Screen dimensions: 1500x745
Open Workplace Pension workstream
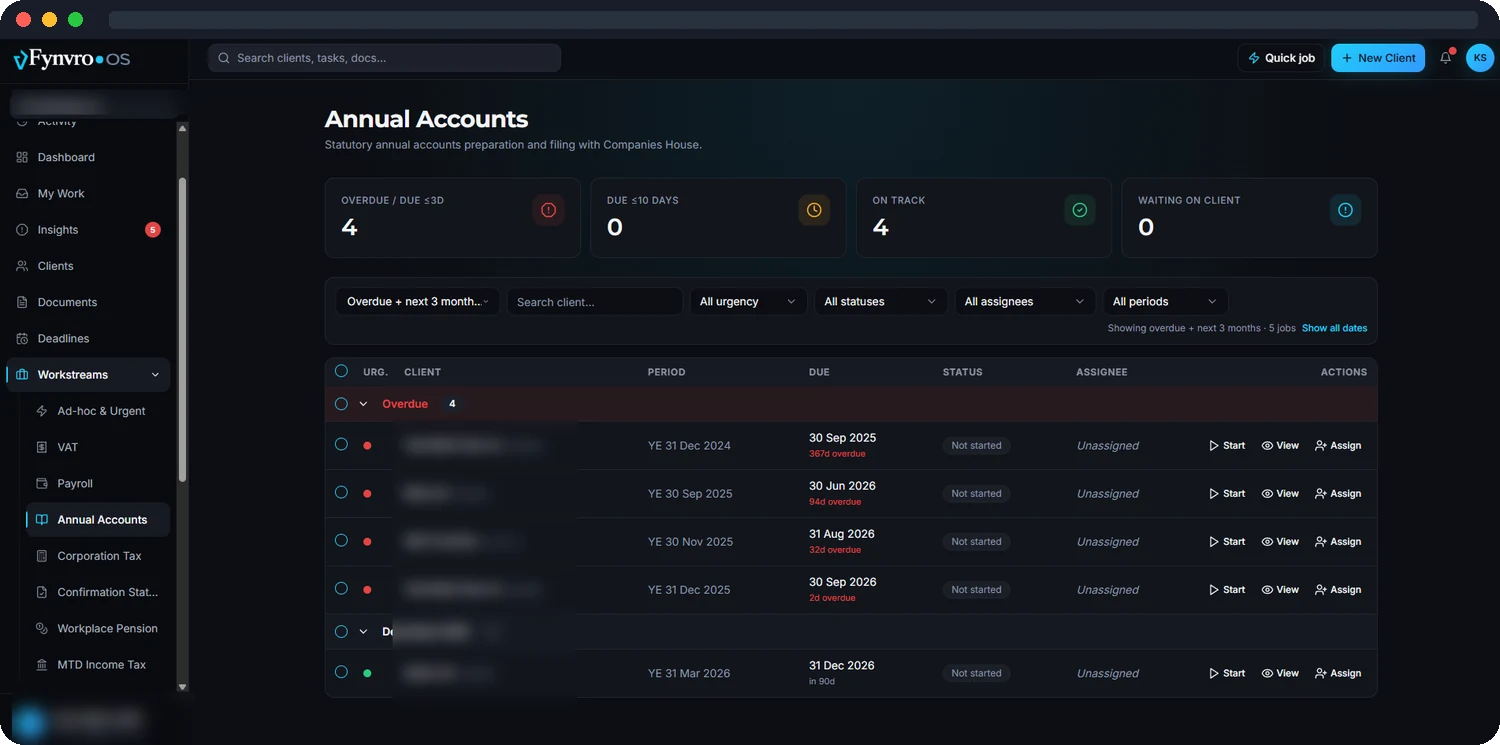tap(98, 628)
